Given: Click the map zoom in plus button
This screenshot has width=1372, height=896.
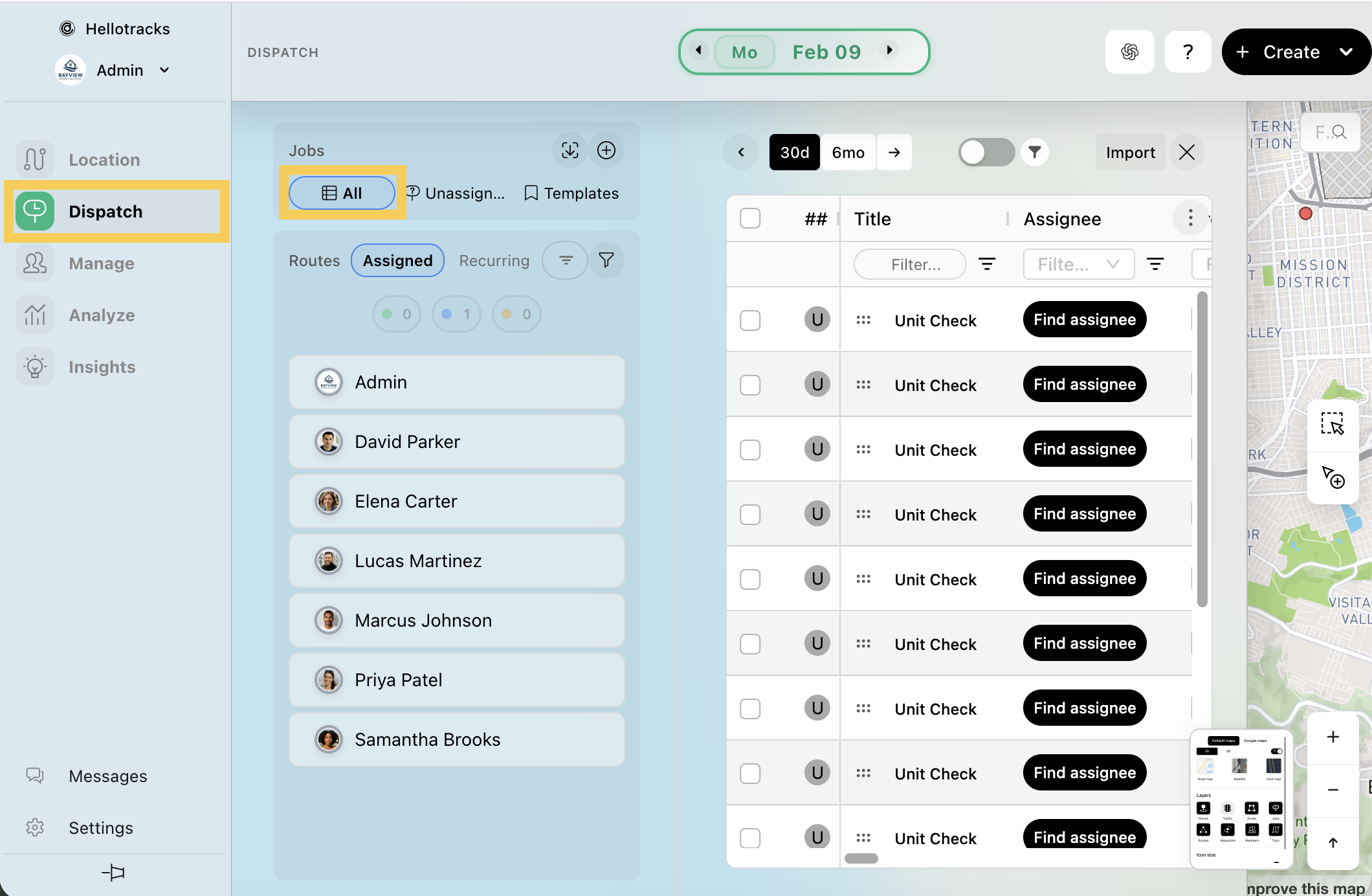Looking at the screenshot, I should (1333, 737).
